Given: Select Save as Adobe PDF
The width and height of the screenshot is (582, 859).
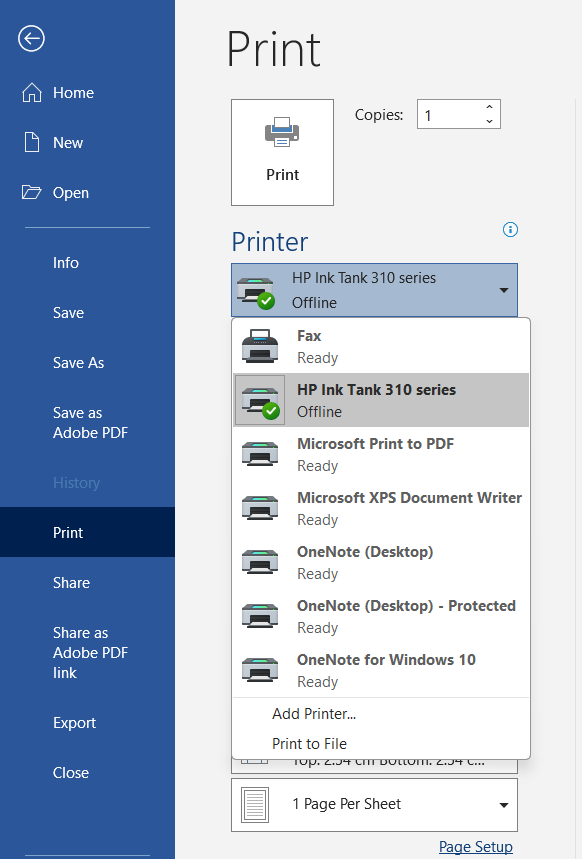Looking at the screenshot, I should click(90, 422).
